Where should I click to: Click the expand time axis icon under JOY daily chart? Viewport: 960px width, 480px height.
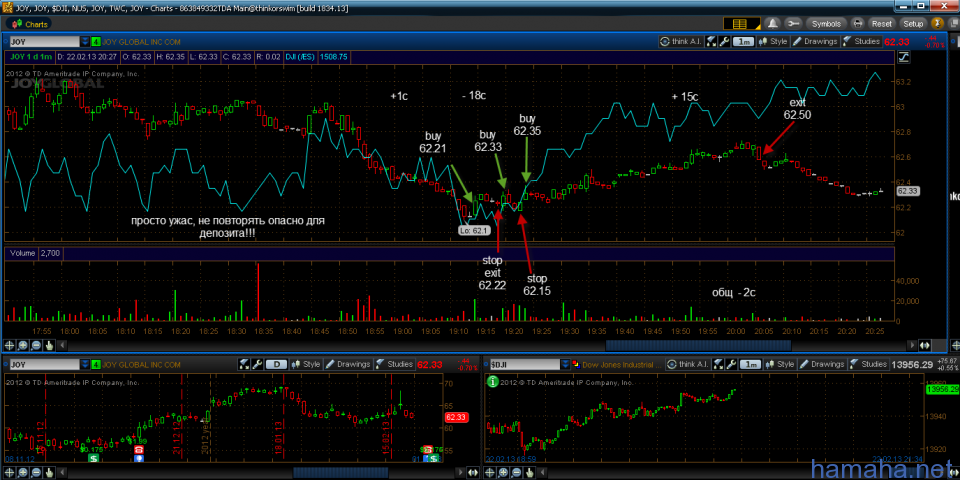pyautogui.click(x=473, y=472)
